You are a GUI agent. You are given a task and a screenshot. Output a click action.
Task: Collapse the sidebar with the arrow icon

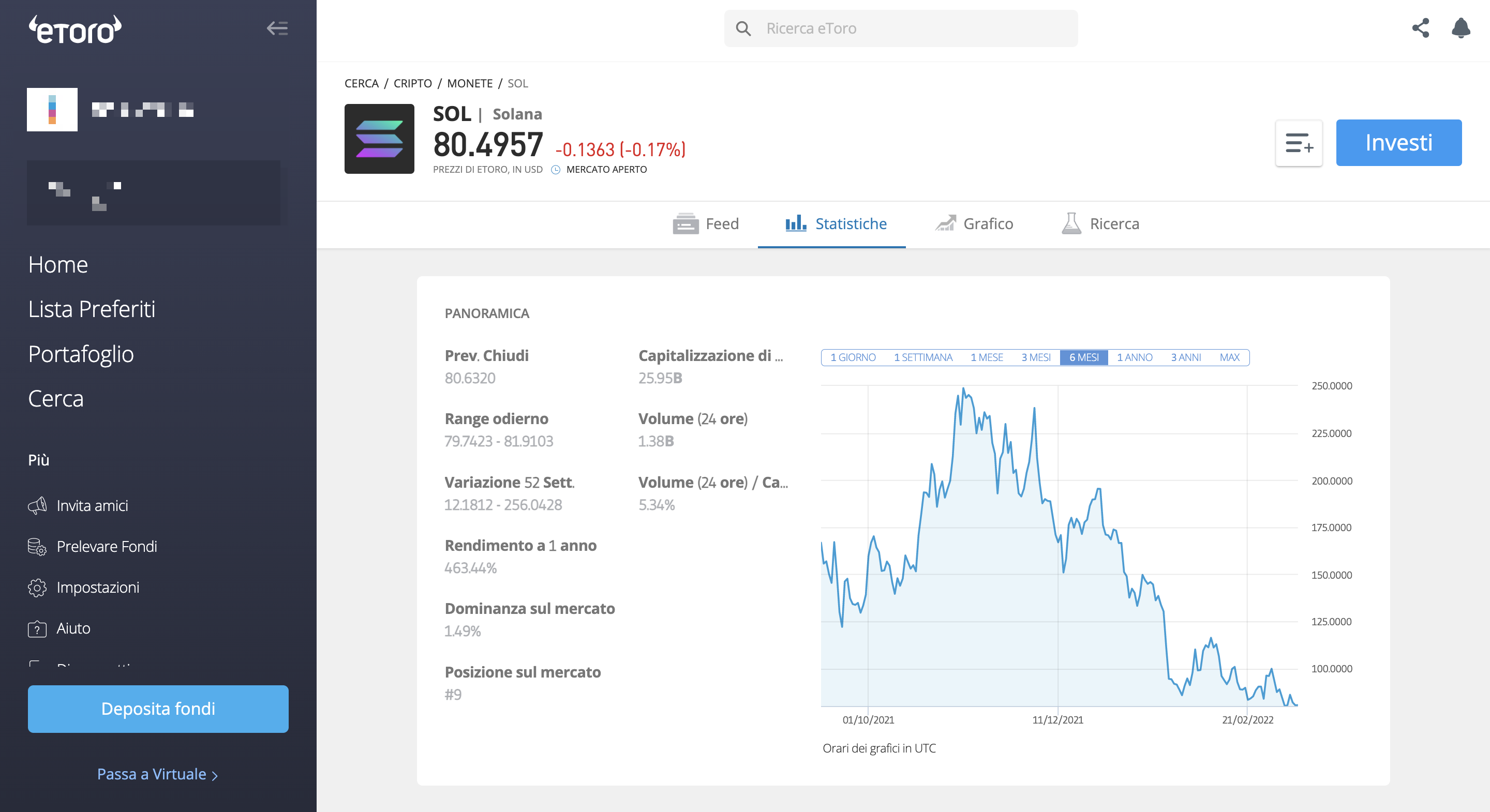[x=277, y=28]
